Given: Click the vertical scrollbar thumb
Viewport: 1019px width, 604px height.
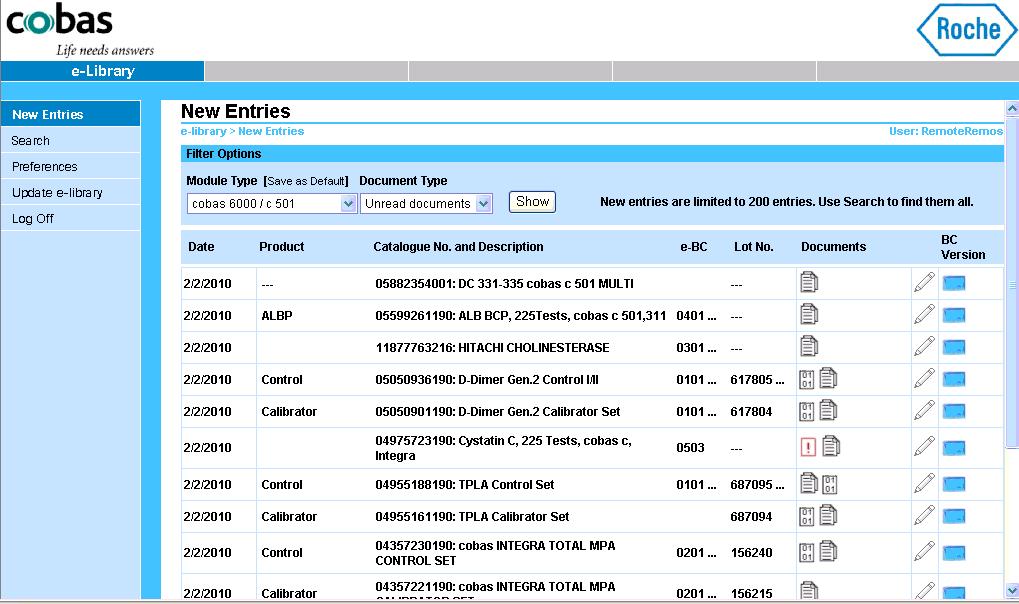Looking at the screenshot, I should click(x=1012, y=283).
